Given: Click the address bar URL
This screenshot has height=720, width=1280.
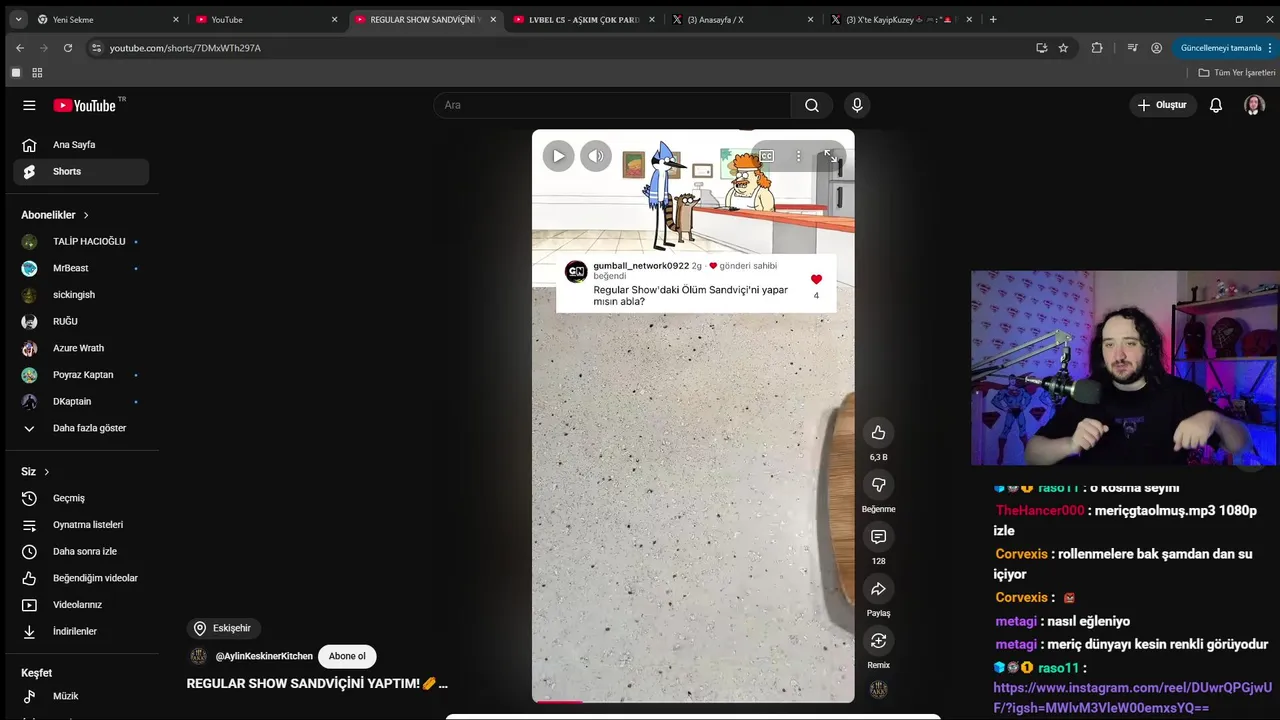Looking at the screenshot, I should (x=185, y=48).
